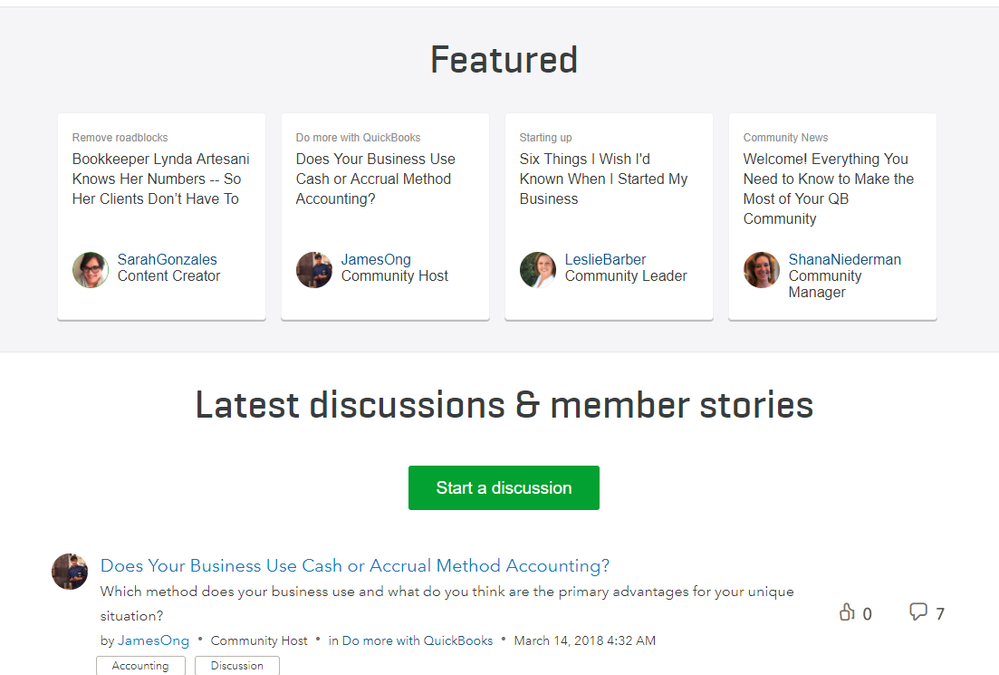Open the Bookkeeper Lynda Artesani article
Image resolution: width=999 pixels, height=675 pixels.
pos(161,179)
